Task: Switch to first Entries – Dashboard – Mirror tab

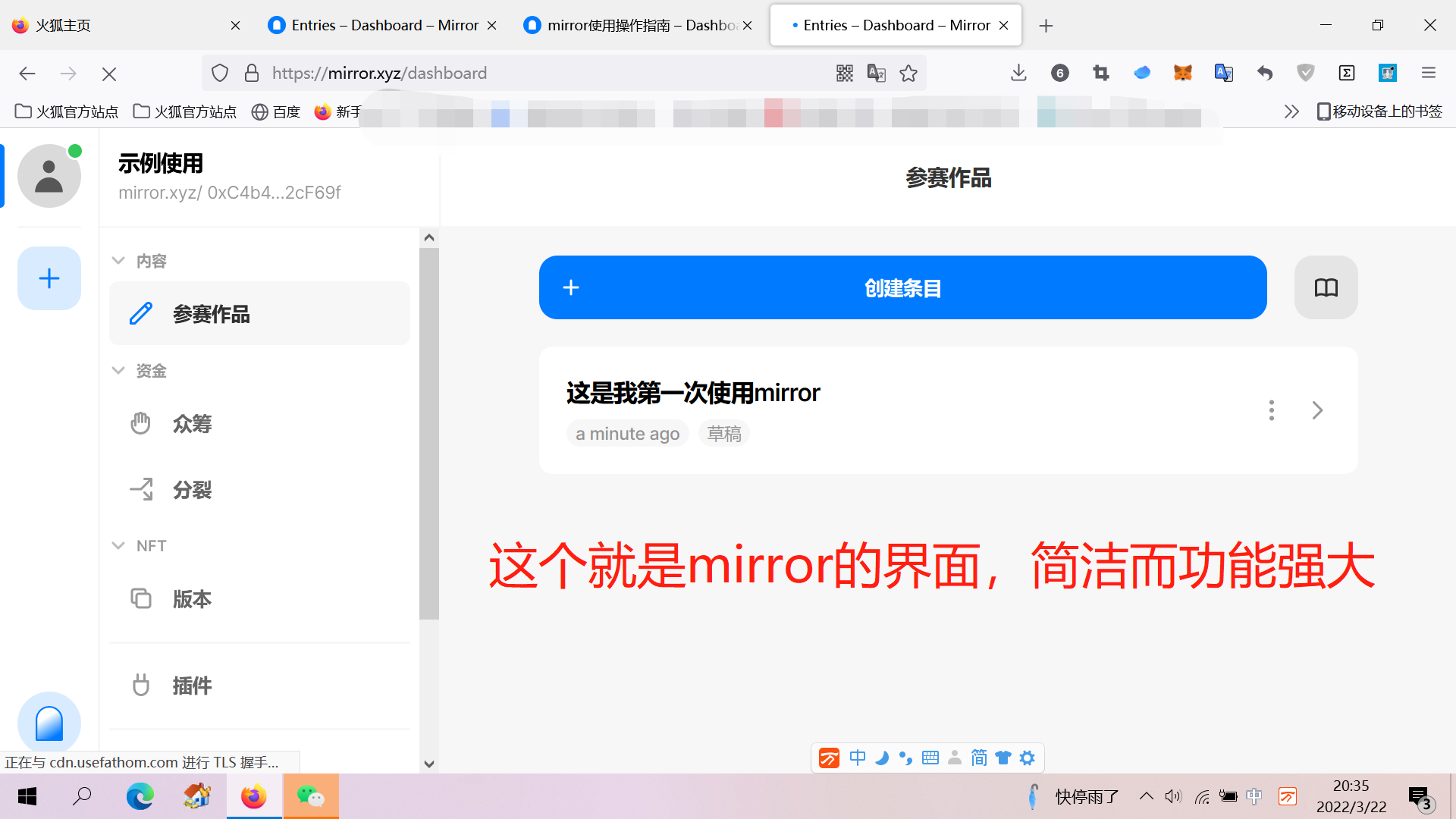Action: pos(383,25)
